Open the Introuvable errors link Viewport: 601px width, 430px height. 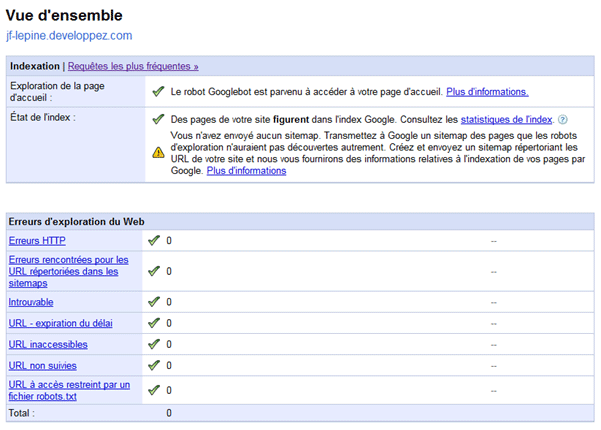click(x=31, y=302)
